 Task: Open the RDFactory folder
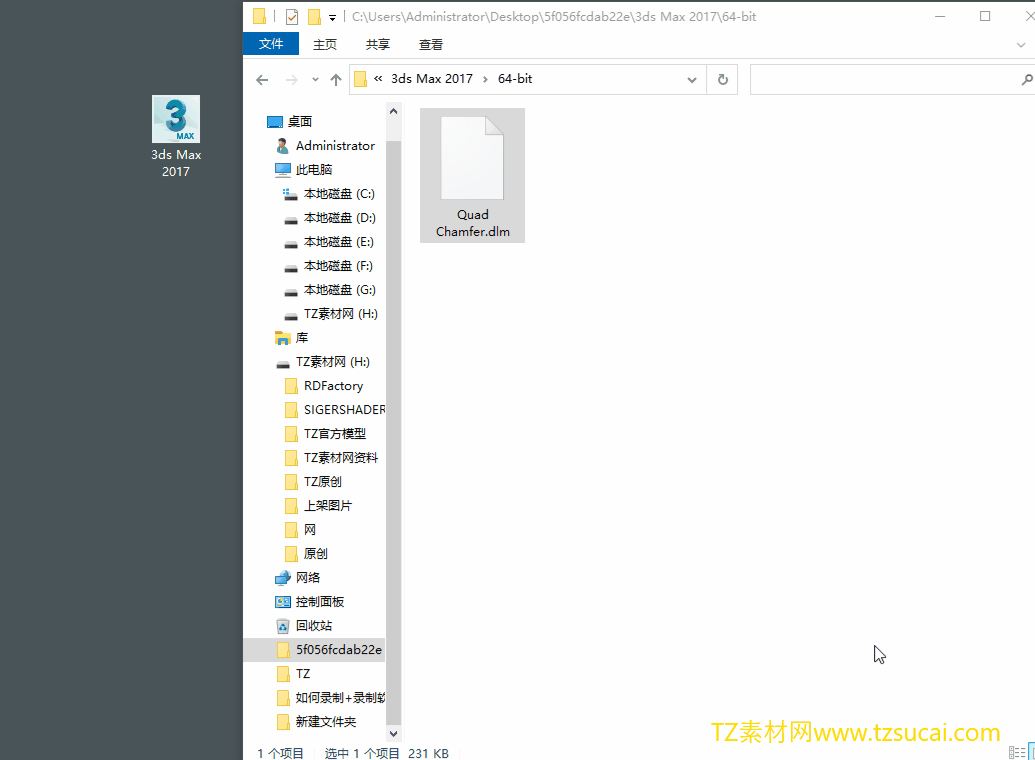point(333,386)
